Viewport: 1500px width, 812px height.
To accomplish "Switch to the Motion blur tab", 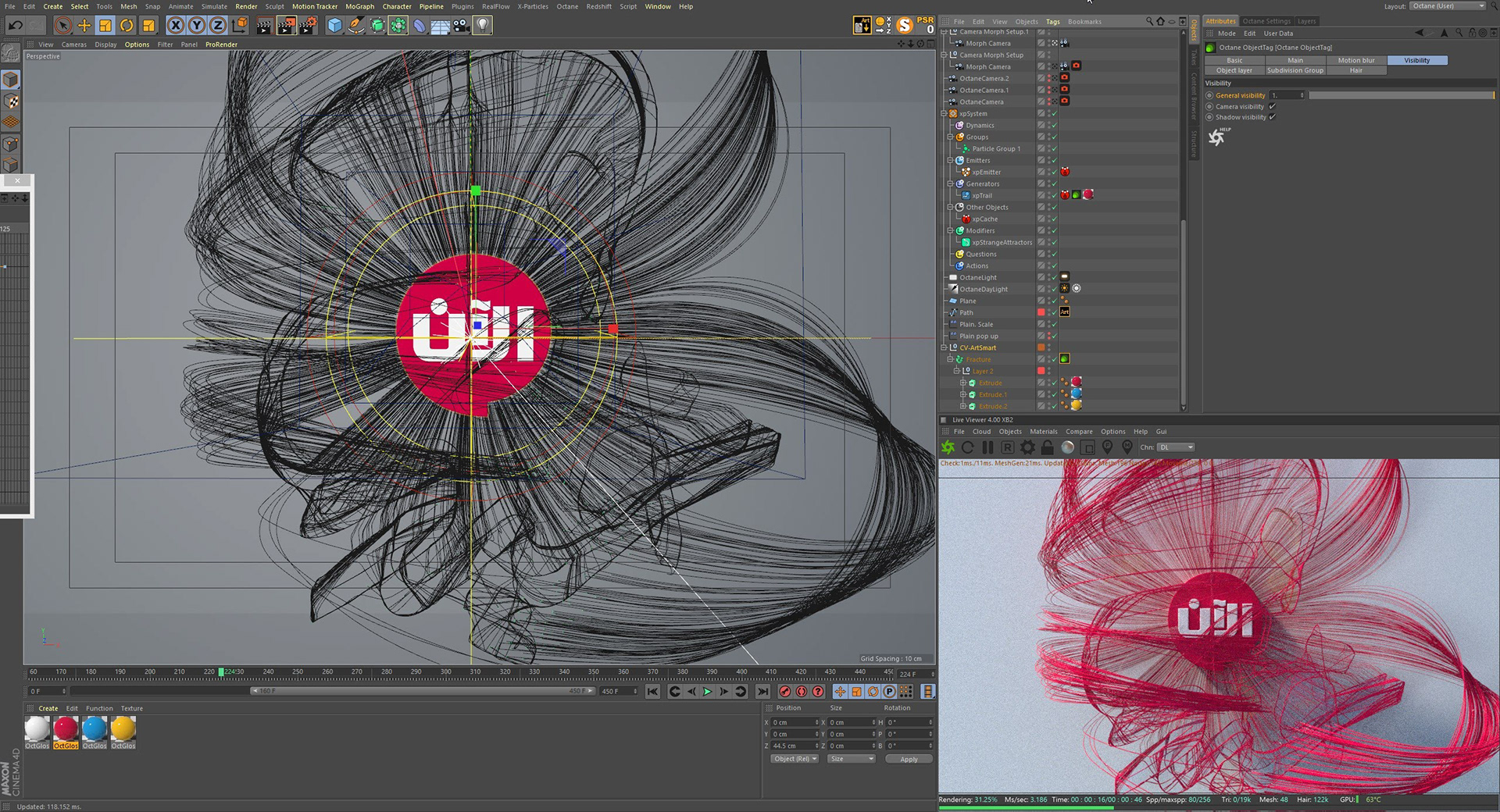I will pos(1356,60).
